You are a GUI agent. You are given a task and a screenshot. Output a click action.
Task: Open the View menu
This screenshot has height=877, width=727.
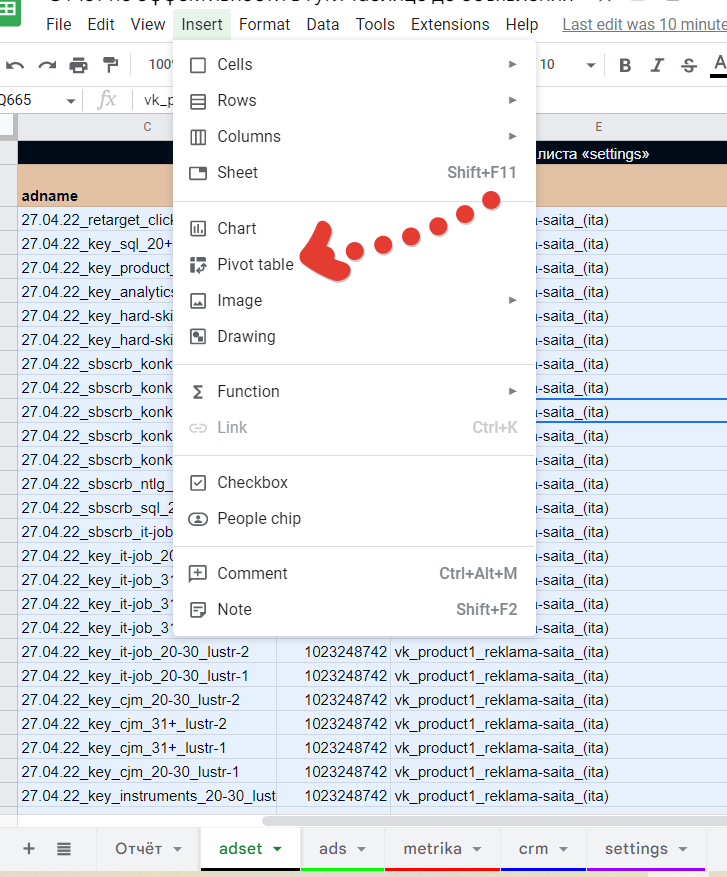(x=148, y=25)
